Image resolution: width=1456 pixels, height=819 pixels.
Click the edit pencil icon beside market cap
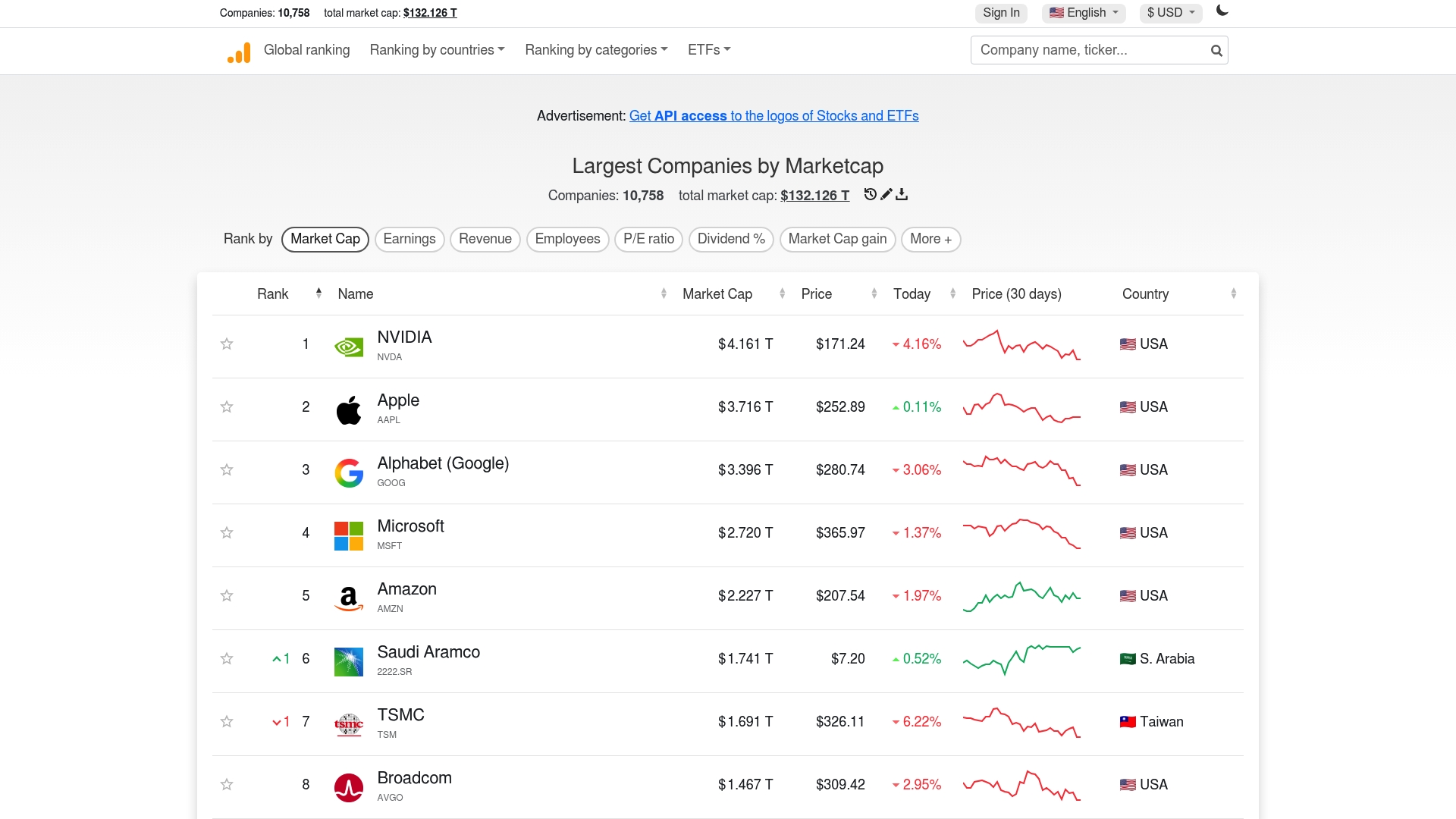(x=886, y=195)
